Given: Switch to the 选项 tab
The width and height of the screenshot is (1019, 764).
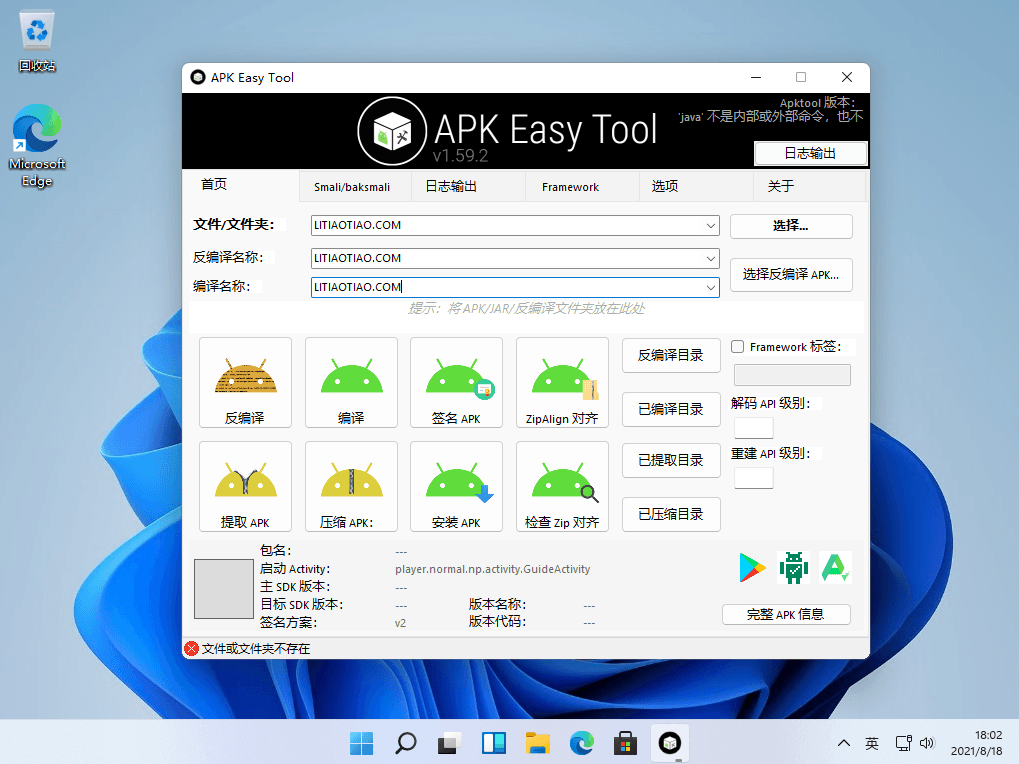Looking at the screenshot, I should point(696,187).
